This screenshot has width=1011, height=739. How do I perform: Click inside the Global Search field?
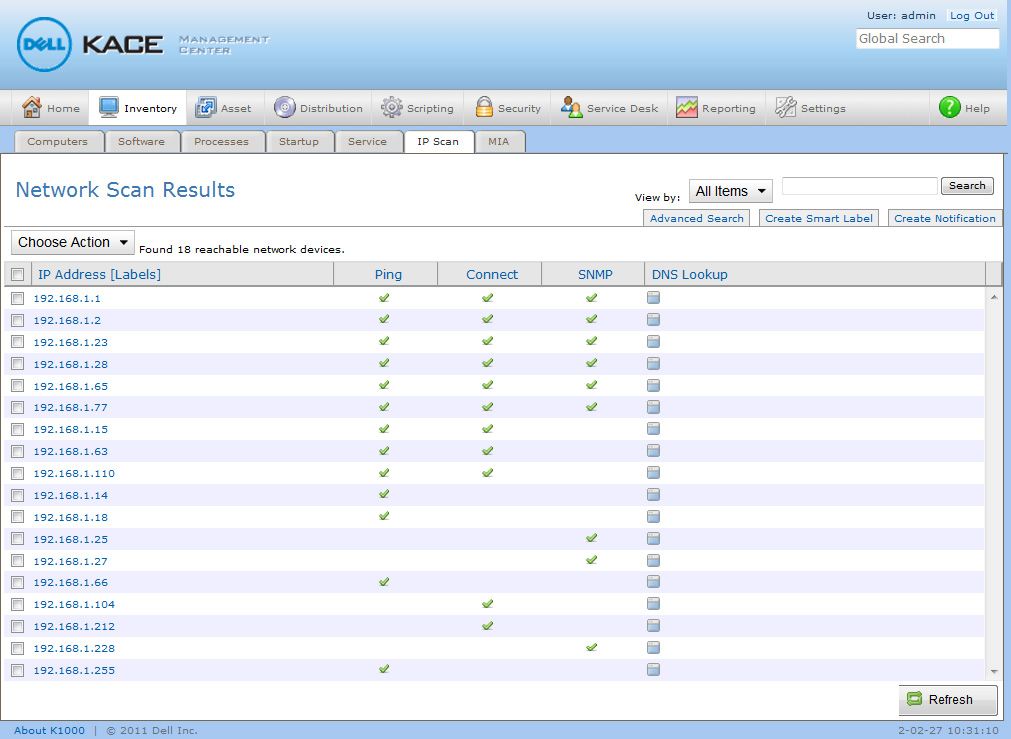926,38
